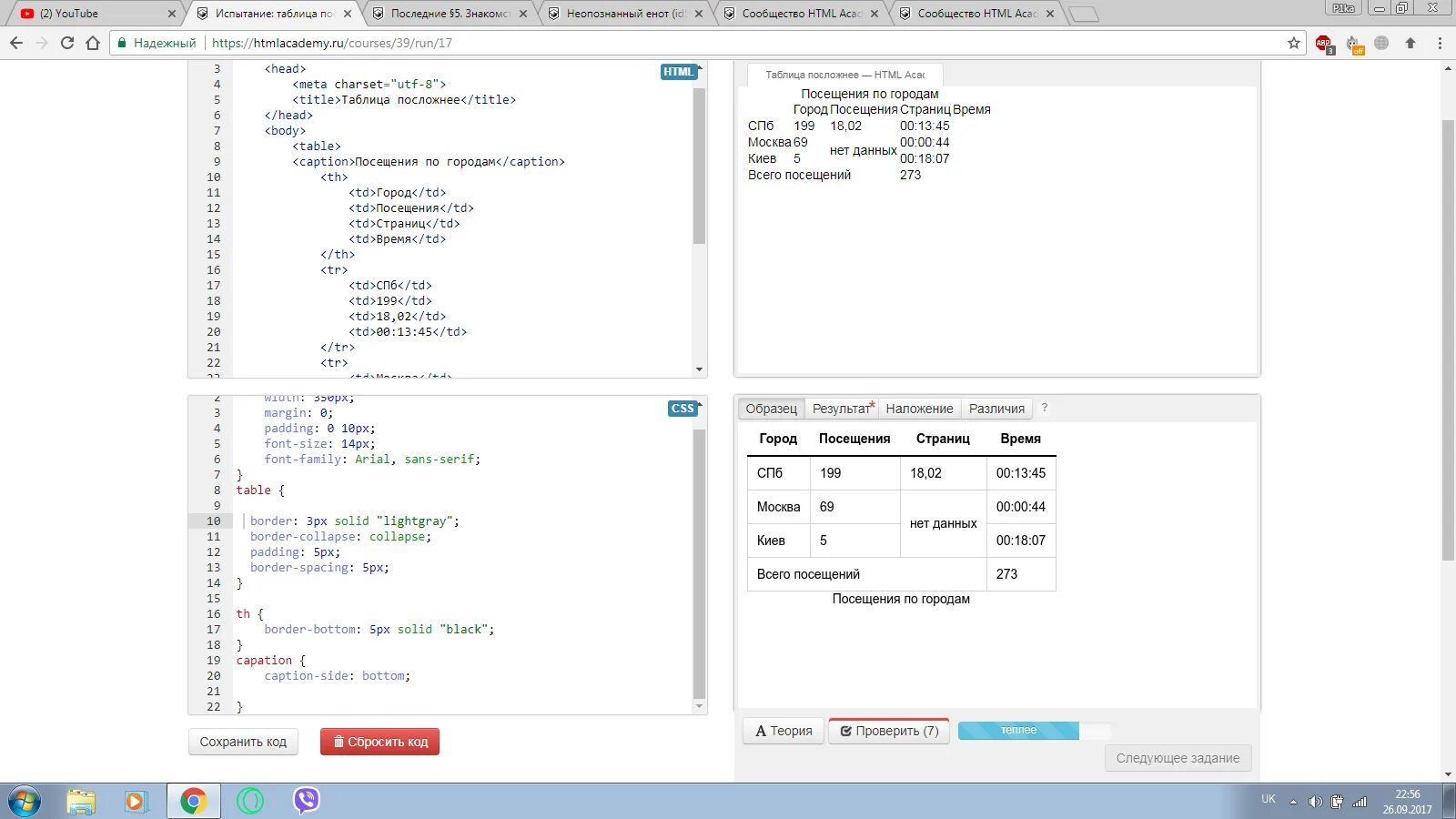Image resolution: width=1456 pixels, height=819 pixels.
Task: Click the page main vertical scrollbar
Action: 1449,341
